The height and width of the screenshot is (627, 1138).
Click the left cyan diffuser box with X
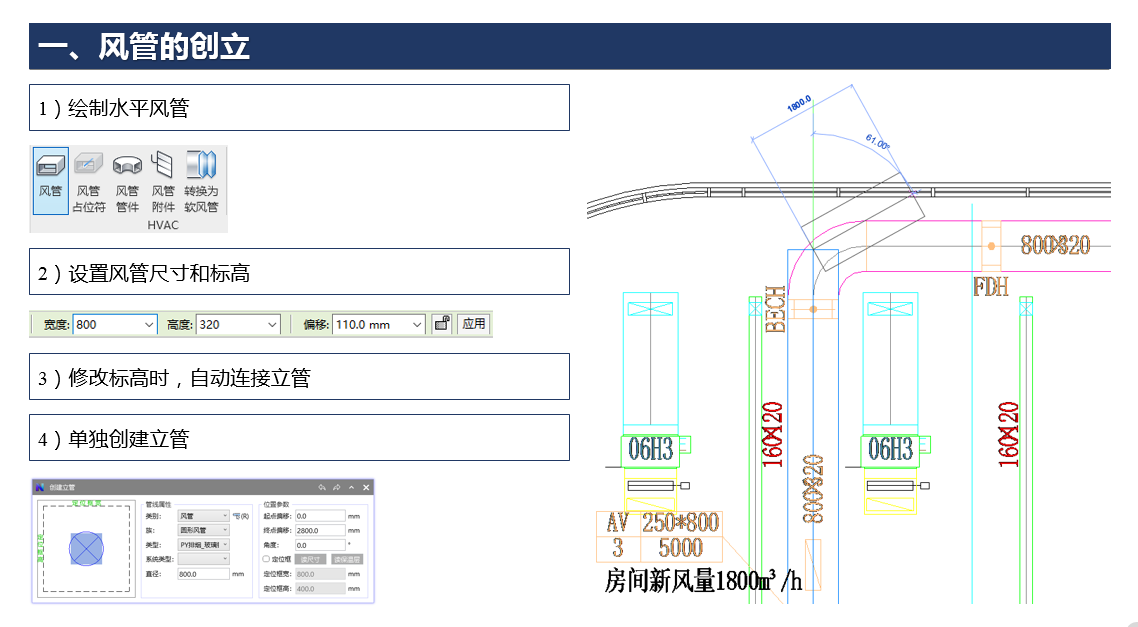(650, 309)
